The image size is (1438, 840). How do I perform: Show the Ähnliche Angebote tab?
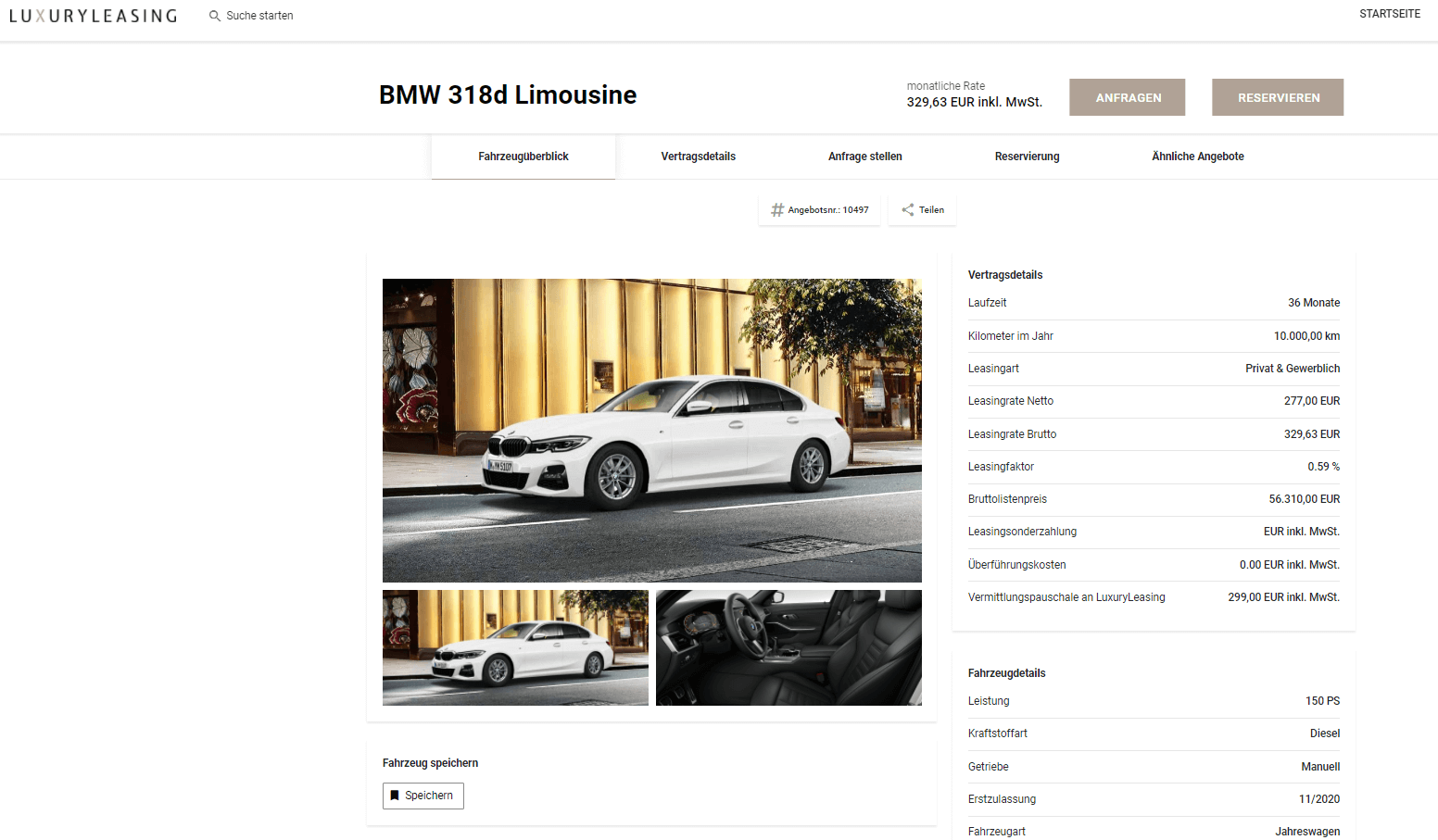pyautogui.click(x=1198, y=157)
